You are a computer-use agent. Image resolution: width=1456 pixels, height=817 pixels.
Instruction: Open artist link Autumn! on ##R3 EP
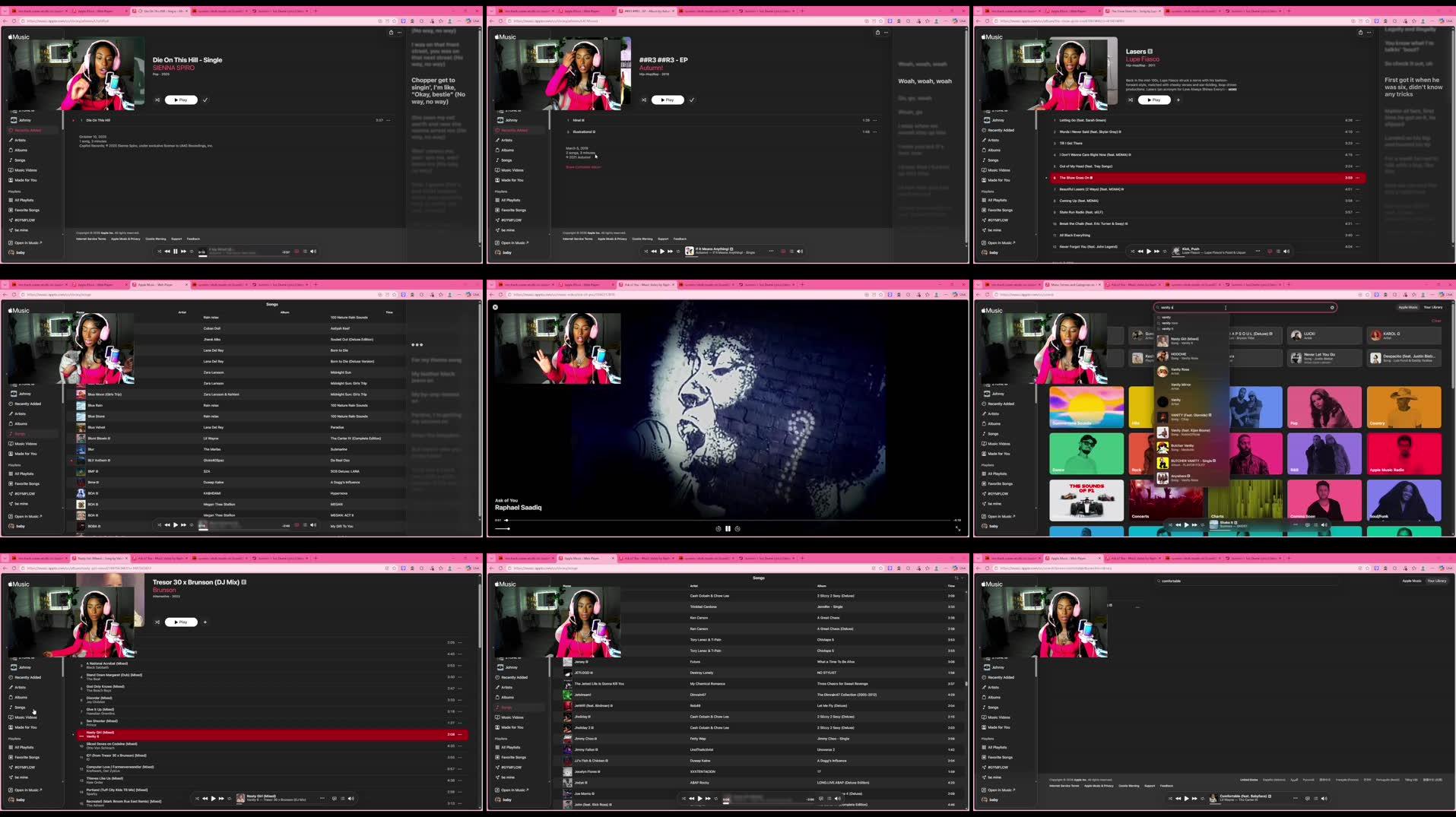point(651,68)
